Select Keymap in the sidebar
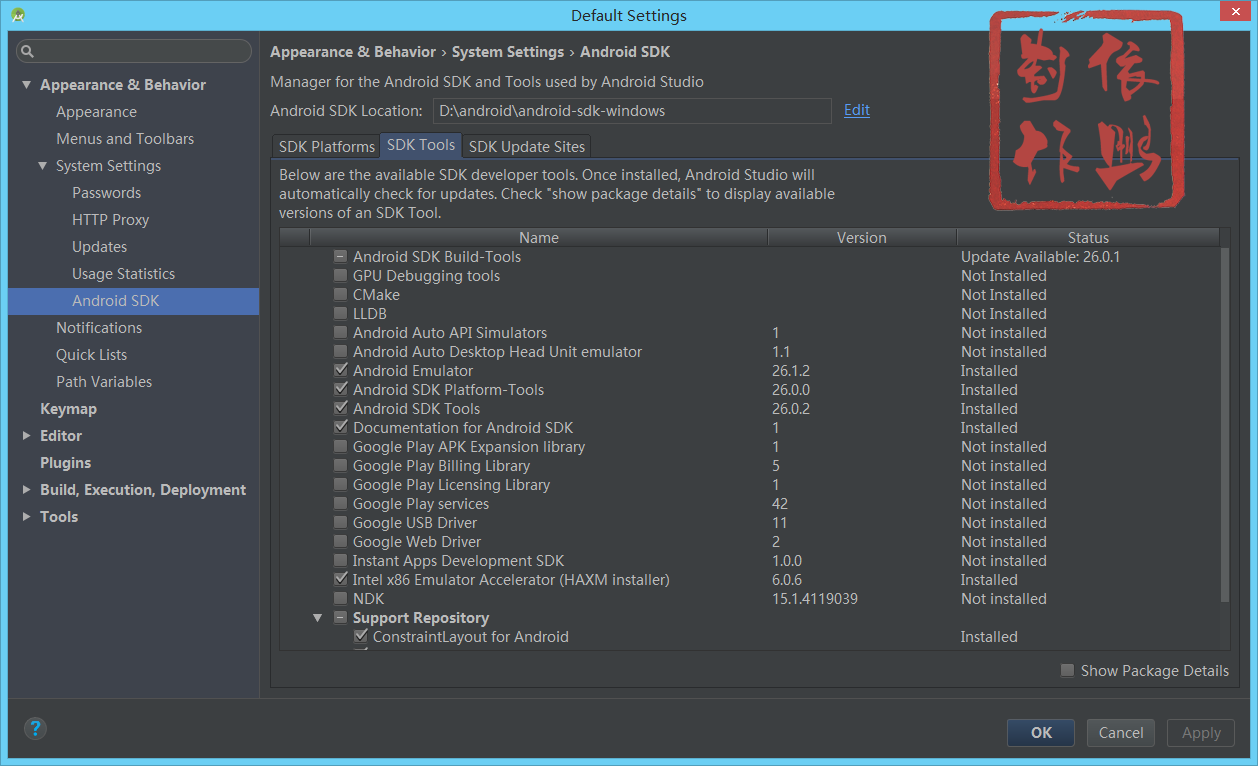 coord(68,409)
